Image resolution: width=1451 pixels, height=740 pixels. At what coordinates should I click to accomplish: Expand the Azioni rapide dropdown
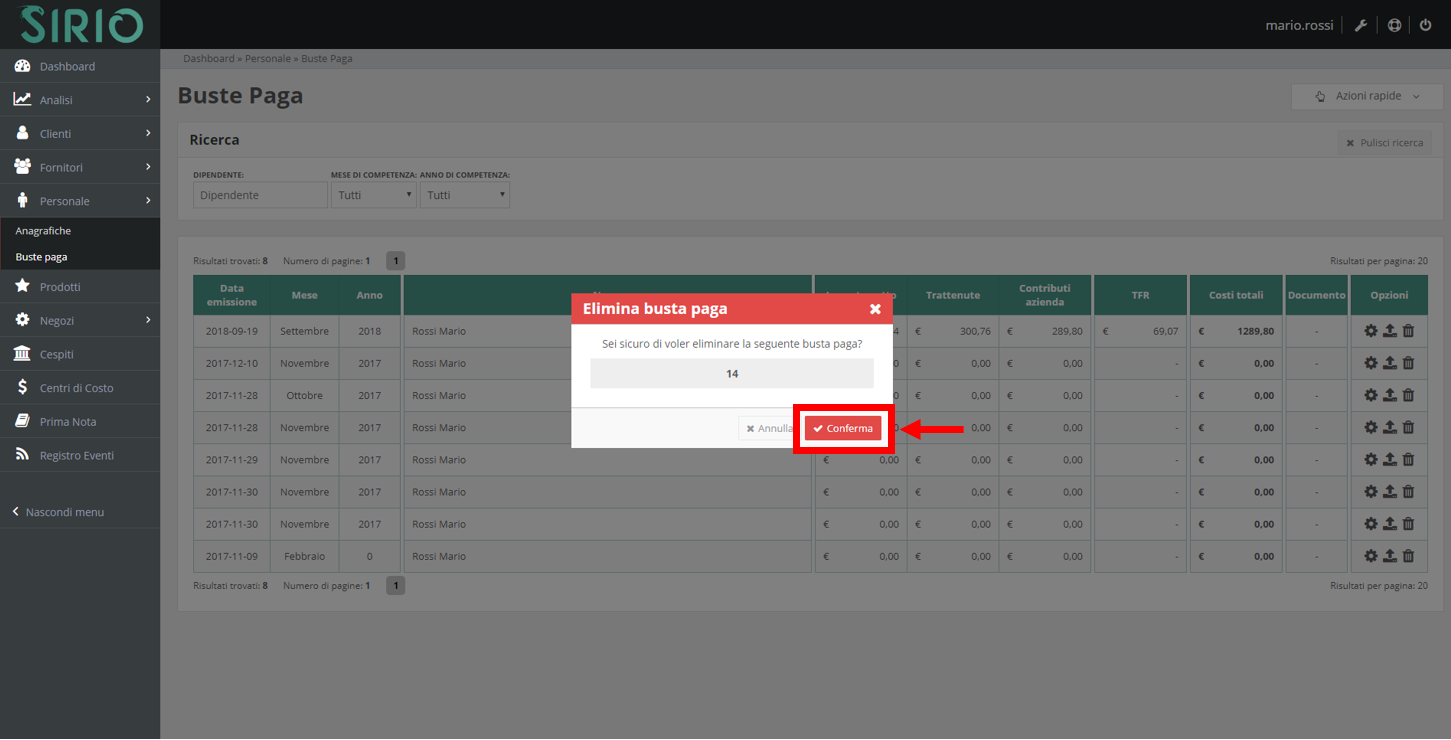[1367, 96]
